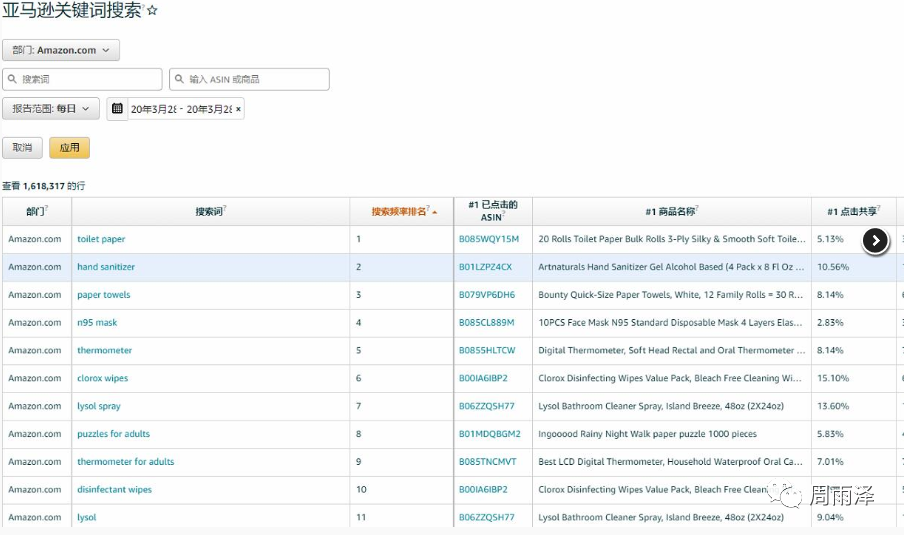This screenshot has width=904, height=535.
Task: Click ASIN link B079VP6DH6
Action: [x=486, y=295]
